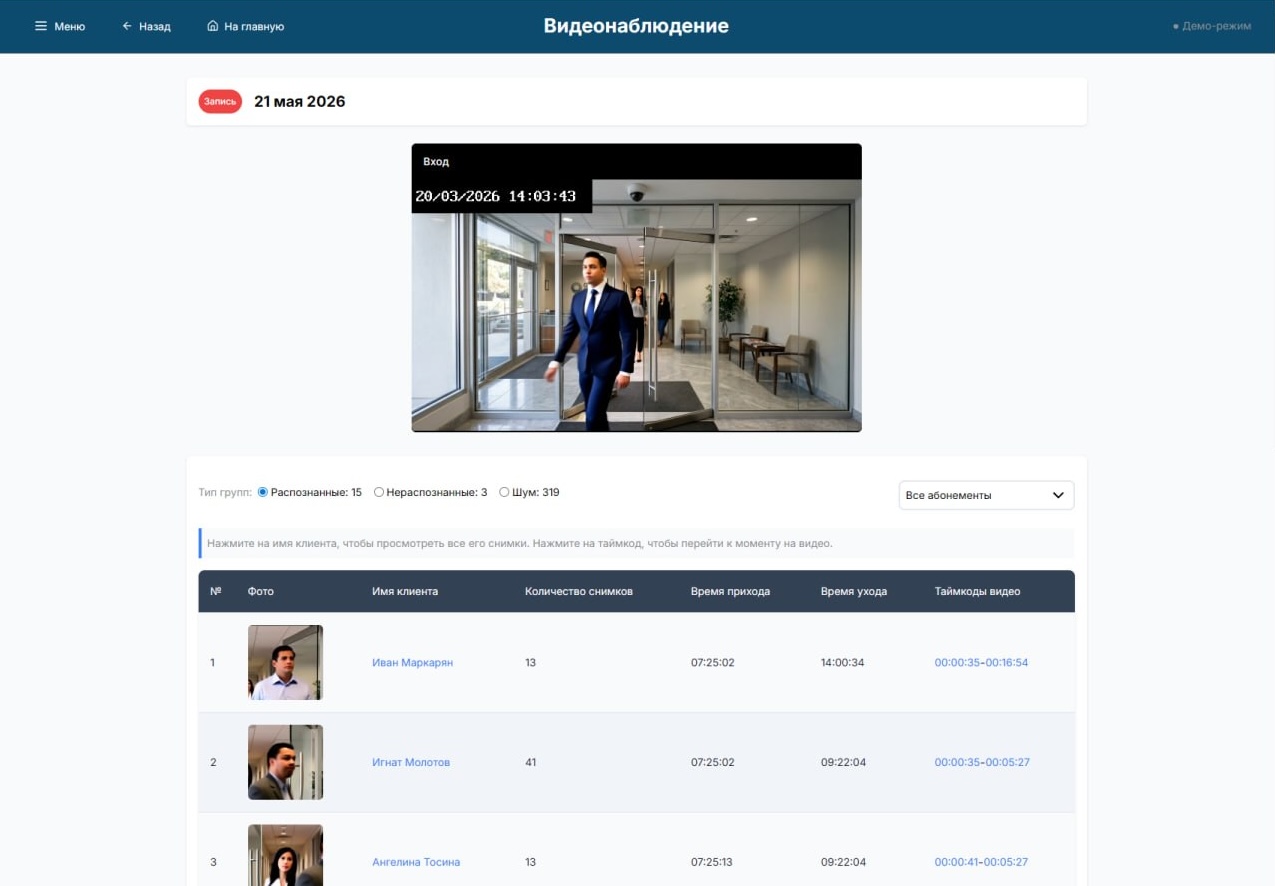Click the Таймкоды видео column header

coord(977,591)
